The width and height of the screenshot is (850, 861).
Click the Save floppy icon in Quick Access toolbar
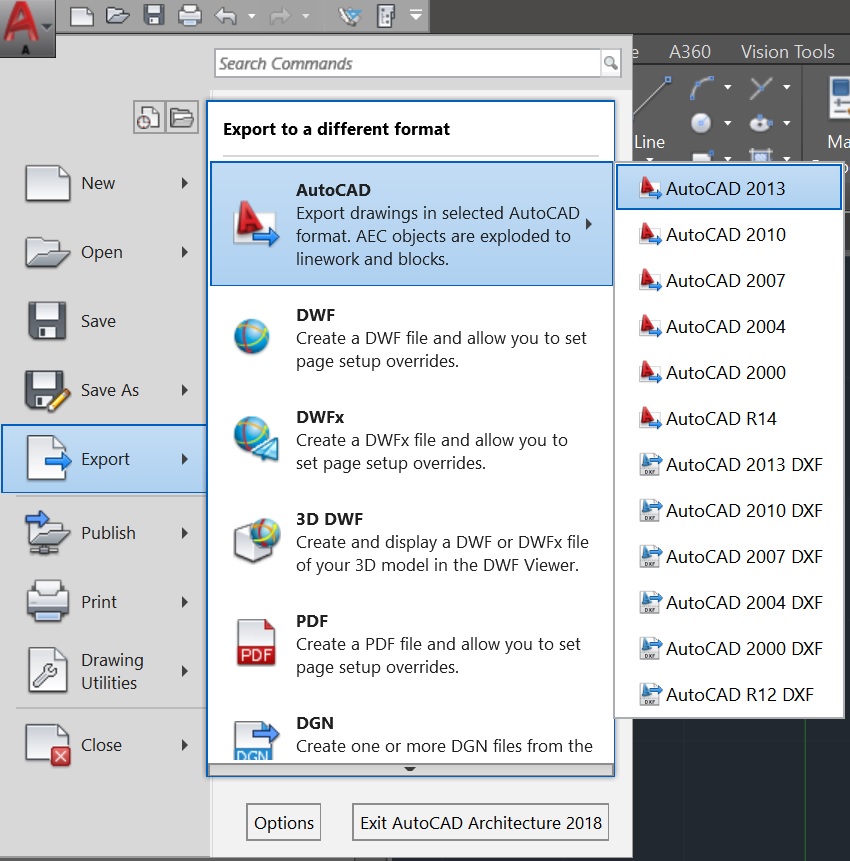click(x=154, y=15)
